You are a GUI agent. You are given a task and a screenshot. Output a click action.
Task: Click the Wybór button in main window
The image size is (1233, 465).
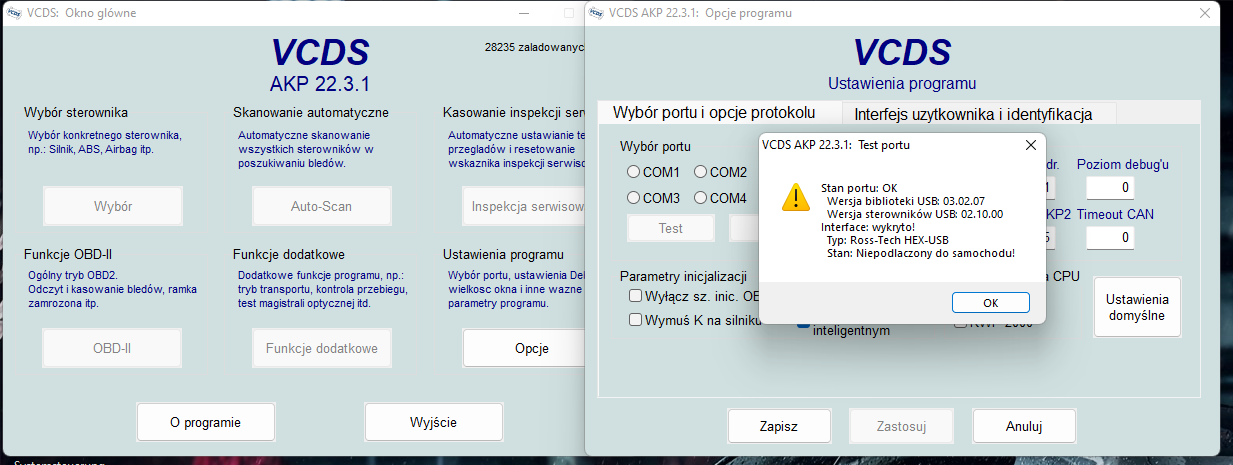pyautogui.click(x=113, y=207)
